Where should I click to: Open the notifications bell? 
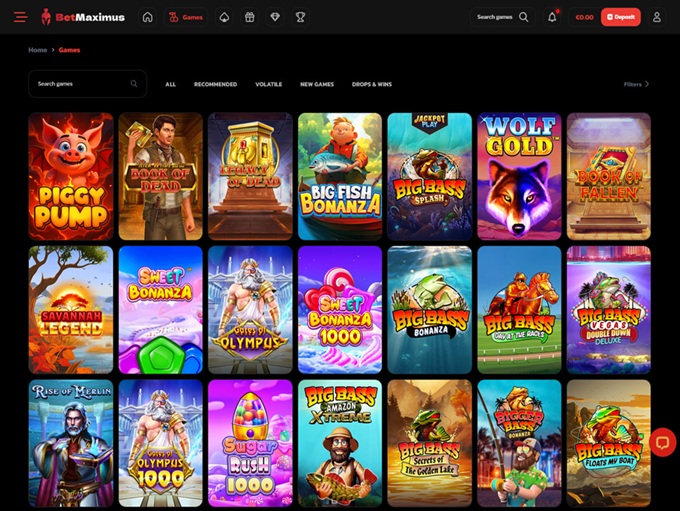point(553,17)
